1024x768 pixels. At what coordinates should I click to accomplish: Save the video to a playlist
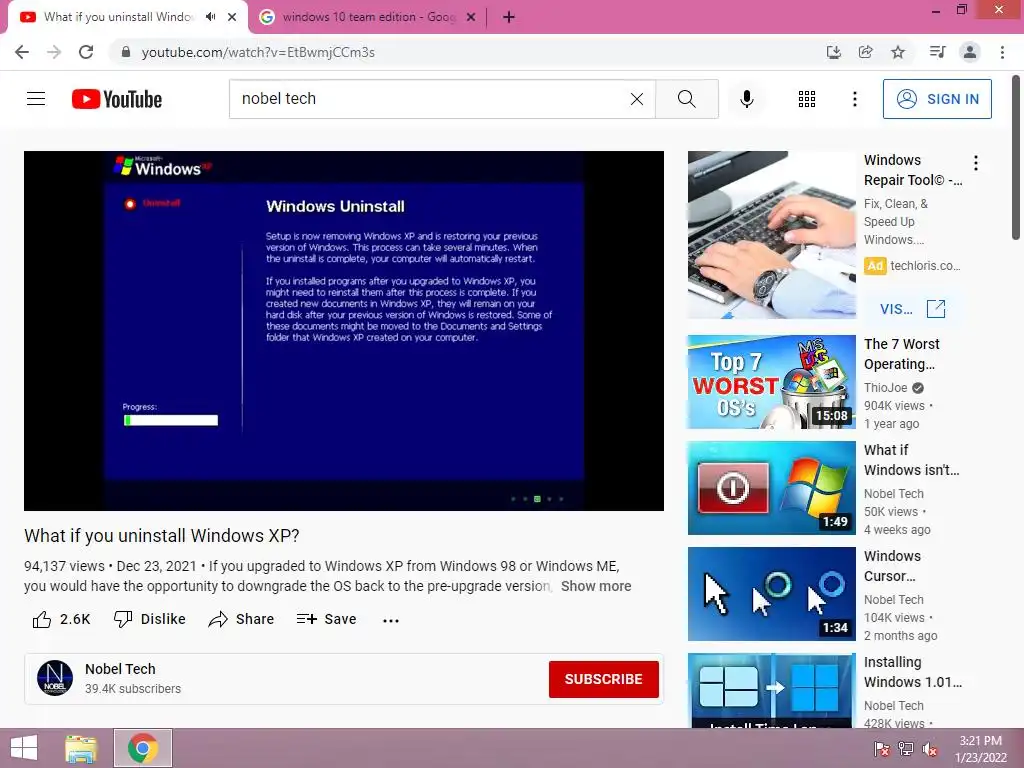click(327, 619)
